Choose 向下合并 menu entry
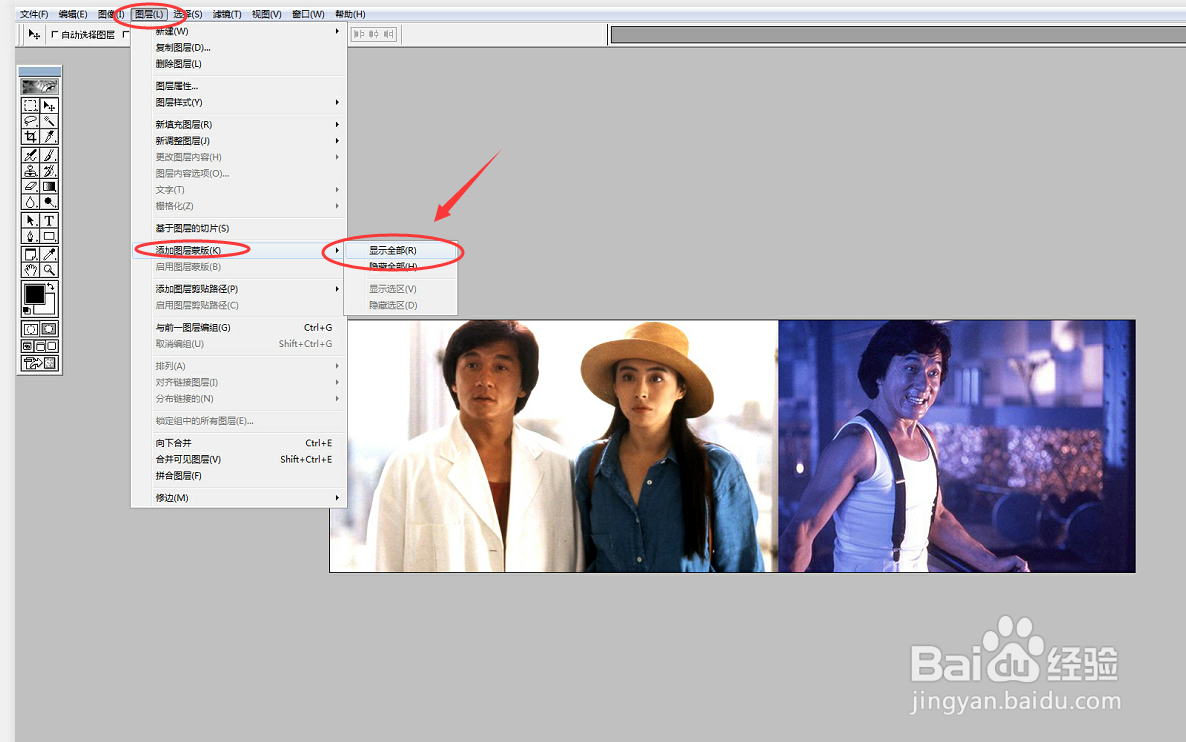Image resolution: width=1186 pixels, height=742 pixels. tap(239, 443)
